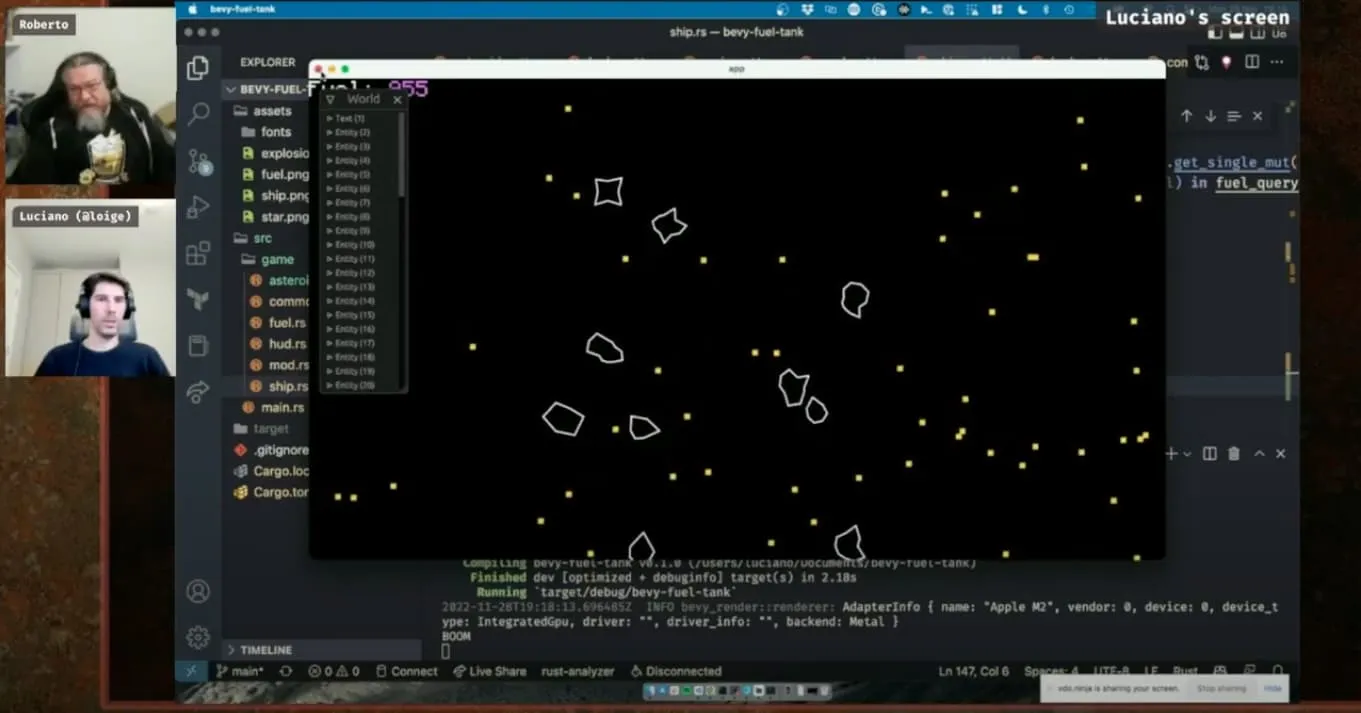Click the rust-analyzer status bar item
Image resolution: width=1361 pixels, height=713 pixels.
pos(577,671)
